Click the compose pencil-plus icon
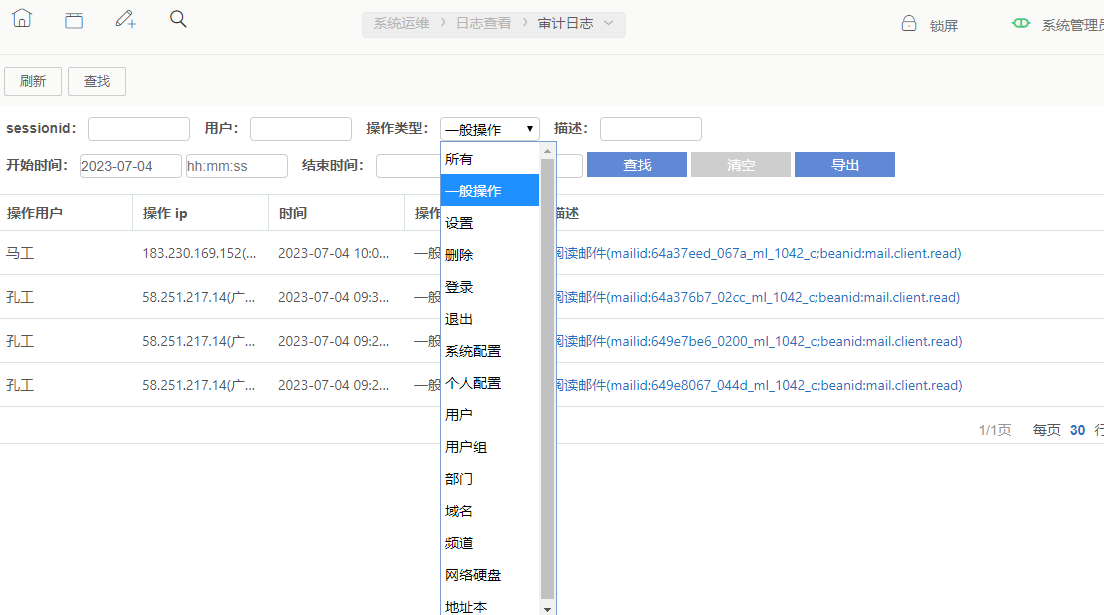This screenshot has width=1104, height=615. [x=126, y=19]
